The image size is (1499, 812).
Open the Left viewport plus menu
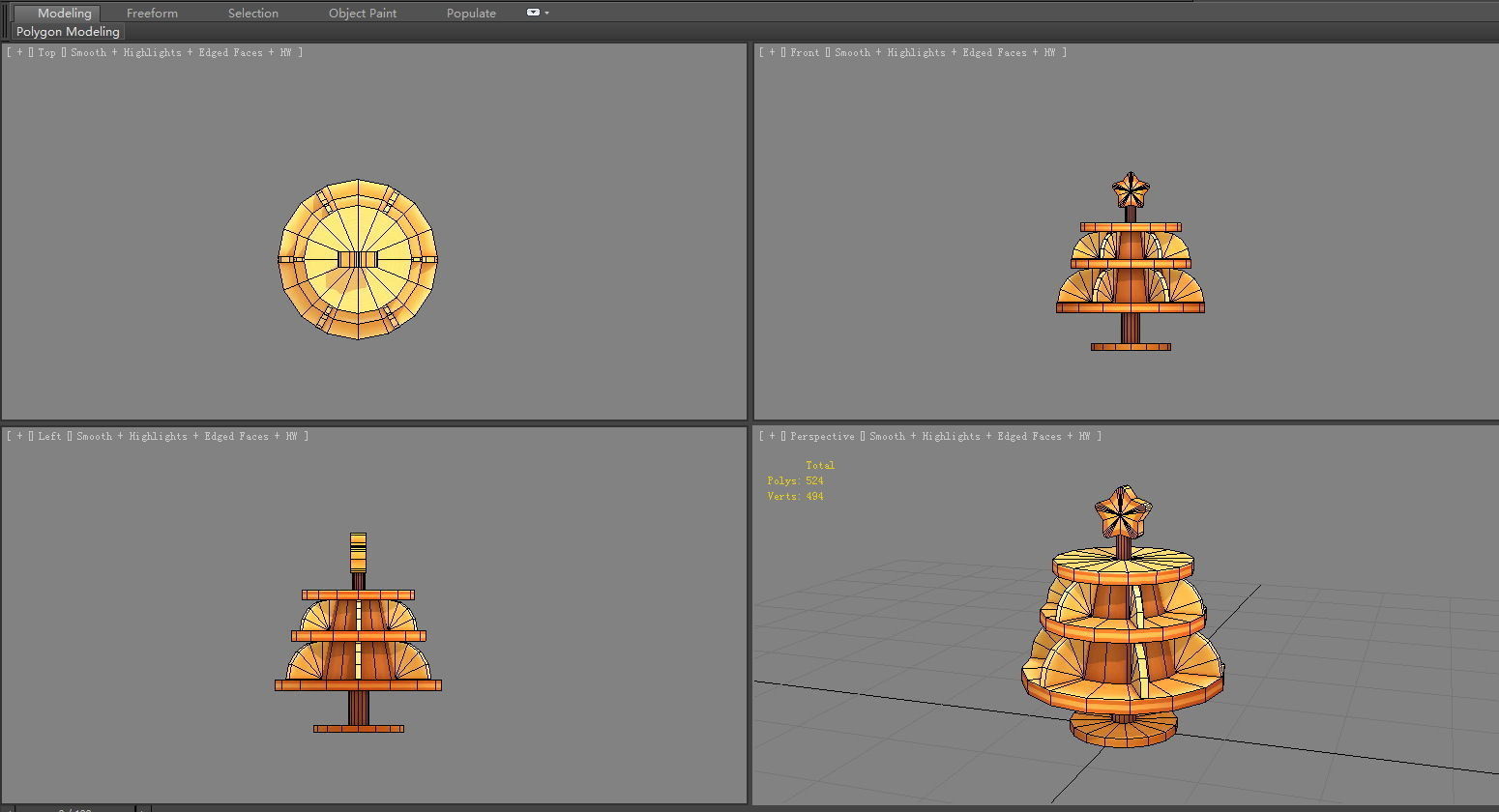(x=20, y=436)
